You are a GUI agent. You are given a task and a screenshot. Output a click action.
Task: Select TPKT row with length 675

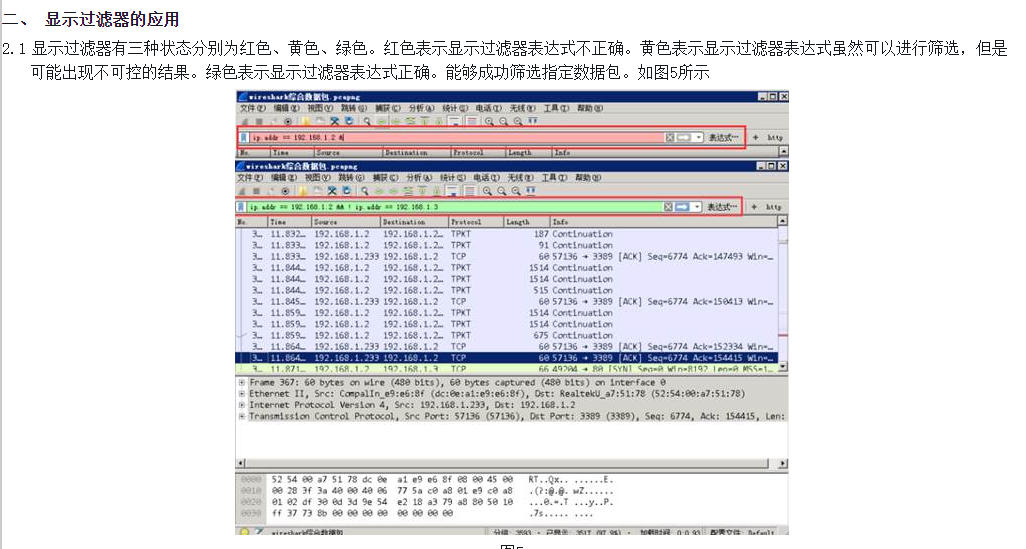click(506, 335)
